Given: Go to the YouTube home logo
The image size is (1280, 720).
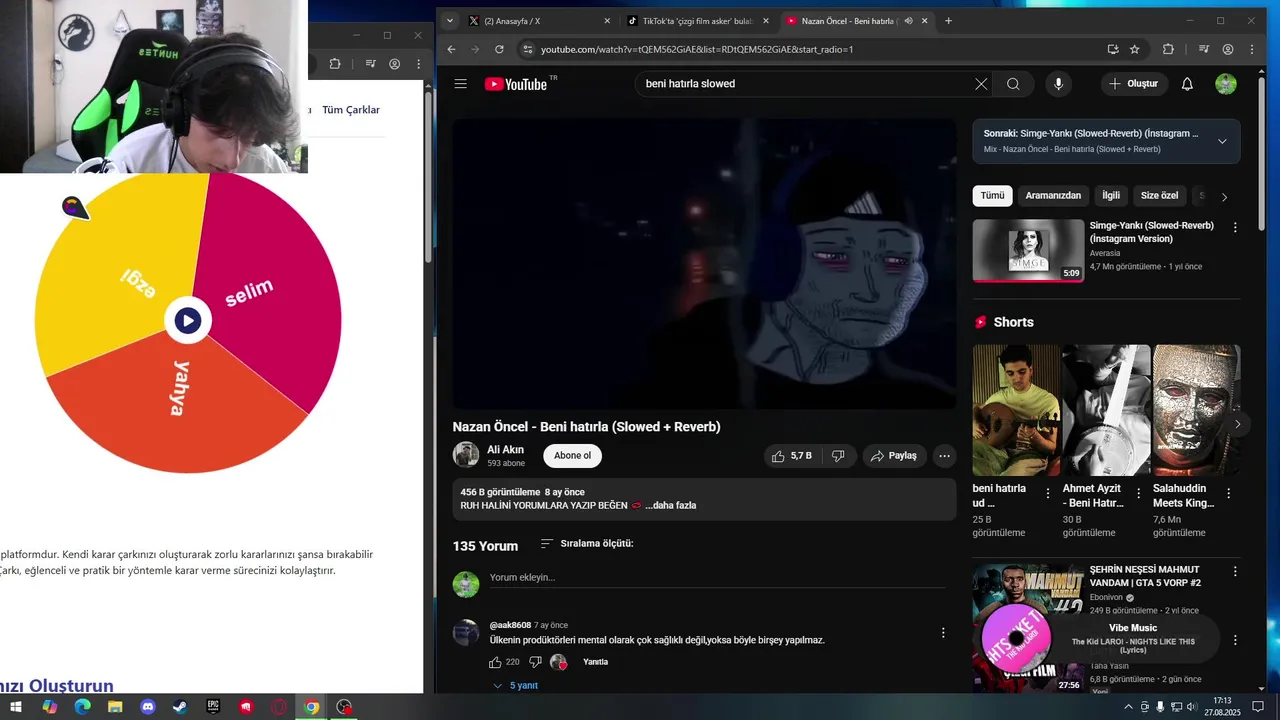Looking at the screenshot, I should (516, 84).
